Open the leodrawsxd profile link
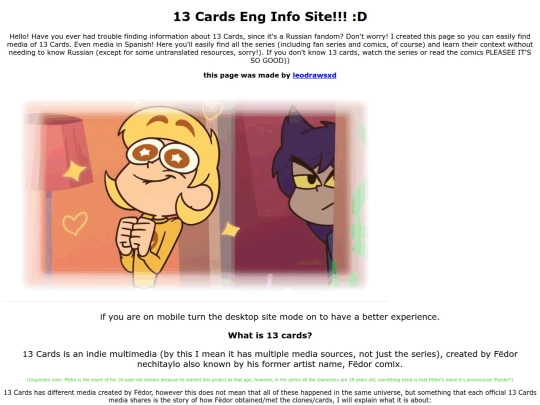Viewport: 540px width, 405px height. coord(314,75)
